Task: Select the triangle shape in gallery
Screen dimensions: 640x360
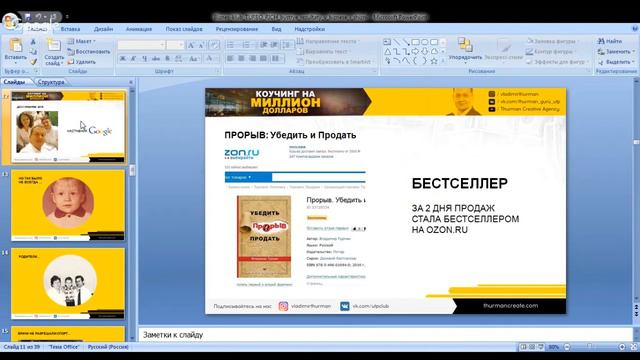Action: [387, 52]
